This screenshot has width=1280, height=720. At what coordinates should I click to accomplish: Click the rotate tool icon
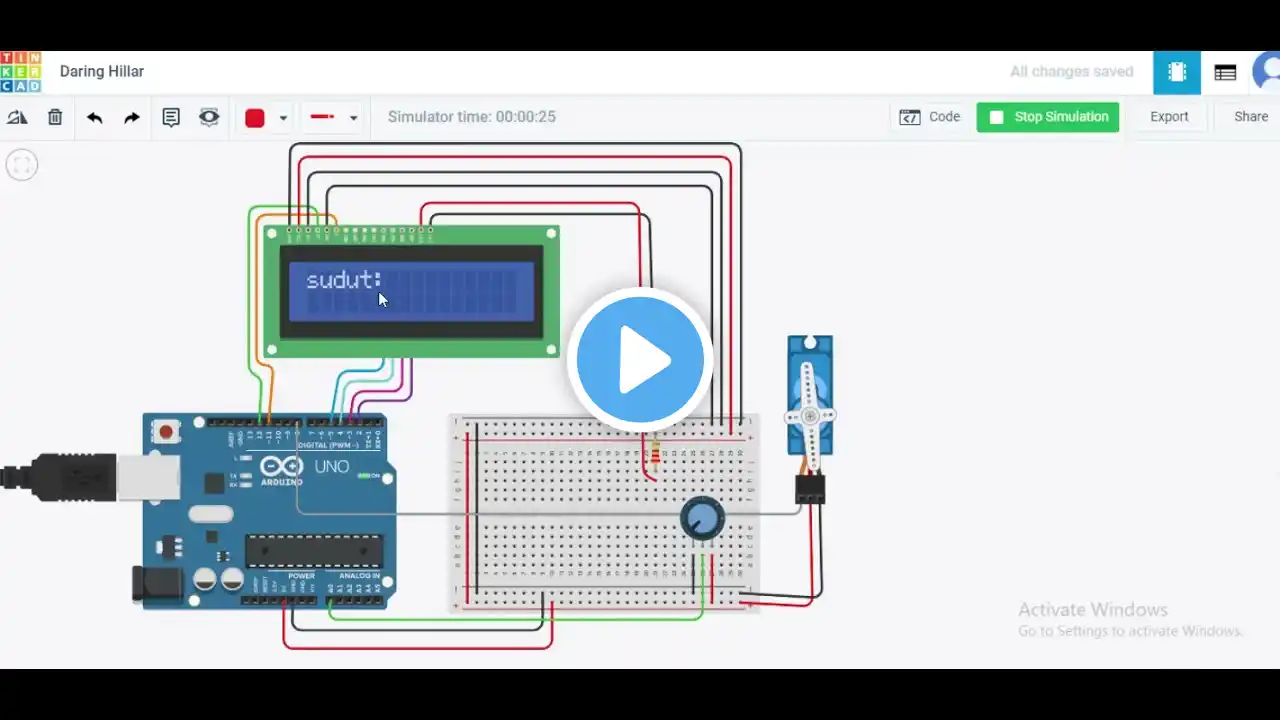(x=17, y=117)
